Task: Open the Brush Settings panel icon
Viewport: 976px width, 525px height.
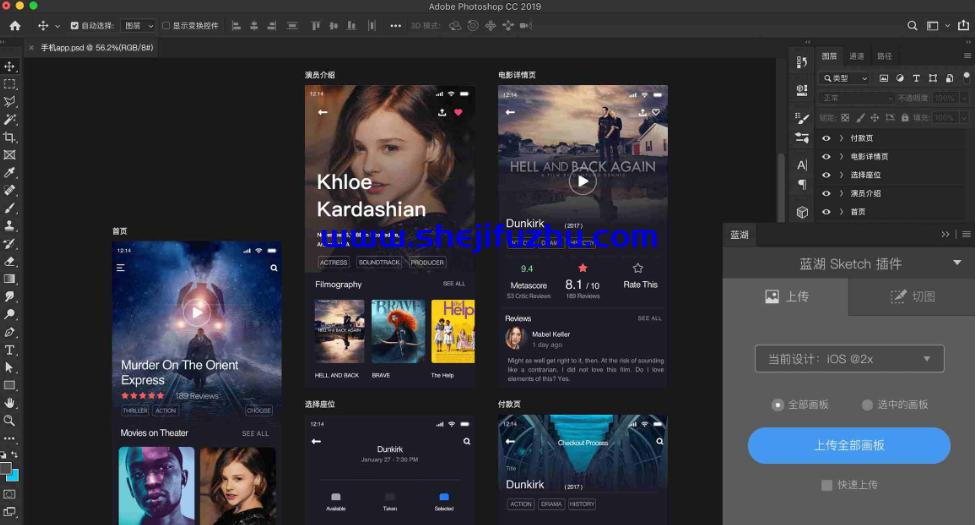Action: [802, 118]
